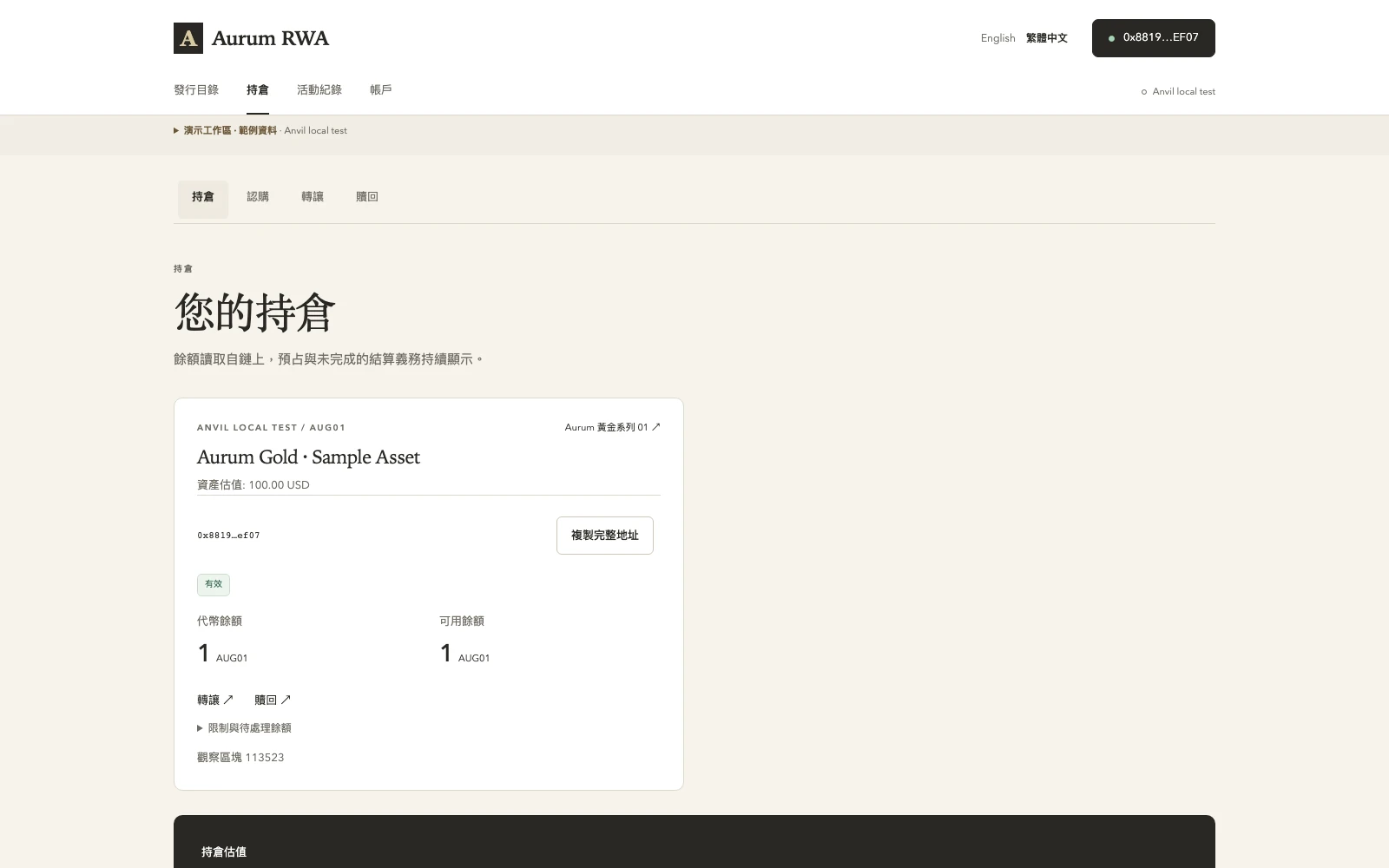
Task: Click the 您的持倉 page heading
Action: [254, 312]
